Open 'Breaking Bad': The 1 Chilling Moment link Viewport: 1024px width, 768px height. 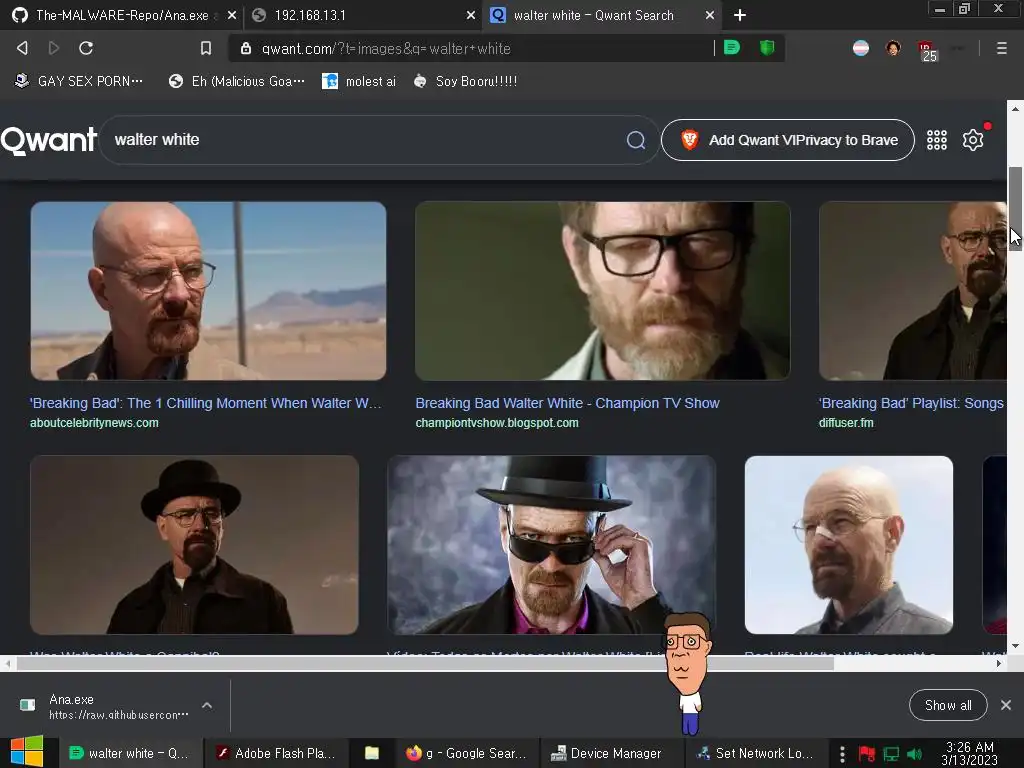(x=206, y=403)
